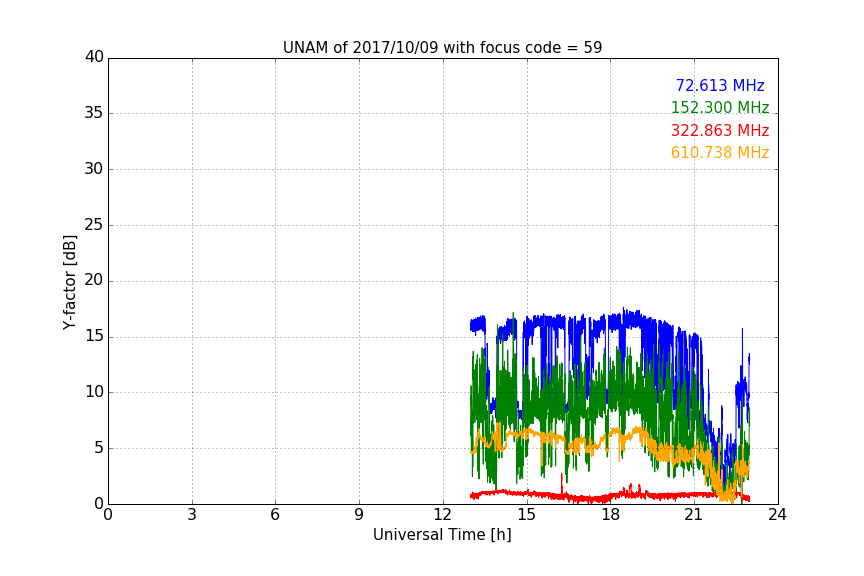
Task: Click the y-axis tick value 25
Action: (94, 224)
